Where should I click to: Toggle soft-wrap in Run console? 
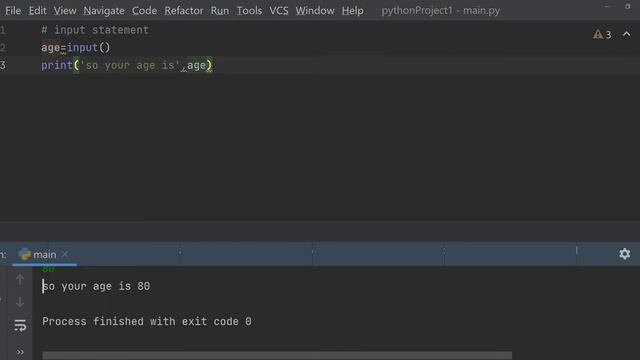coord(20,326)
